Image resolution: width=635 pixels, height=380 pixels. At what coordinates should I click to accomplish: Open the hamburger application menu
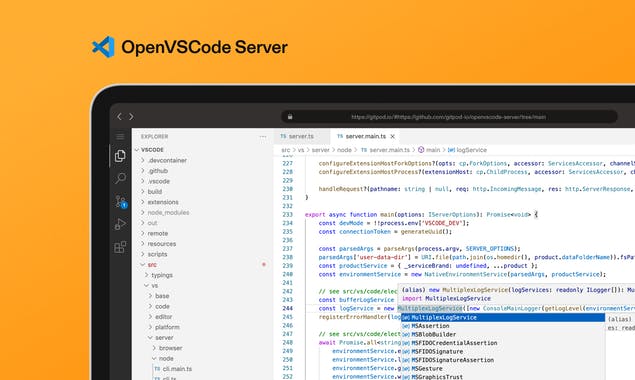(x=120, y=137)
